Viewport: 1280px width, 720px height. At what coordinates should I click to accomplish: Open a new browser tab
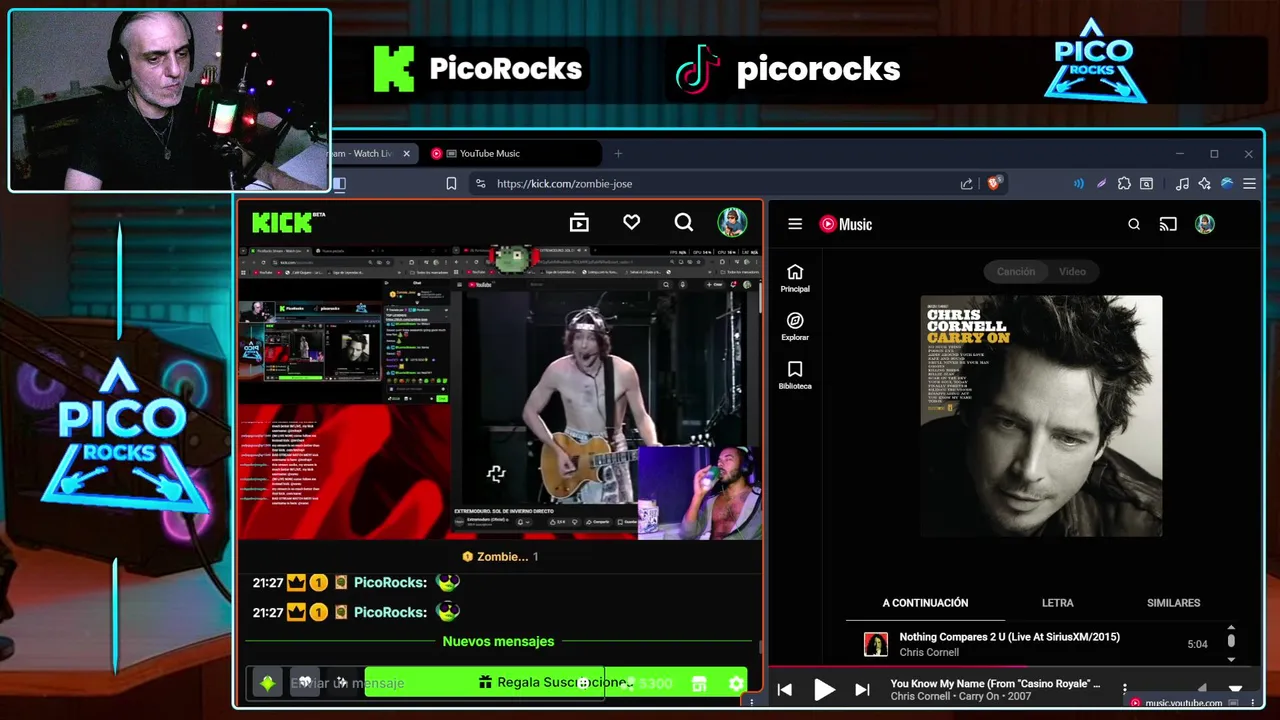click(618, 153)
